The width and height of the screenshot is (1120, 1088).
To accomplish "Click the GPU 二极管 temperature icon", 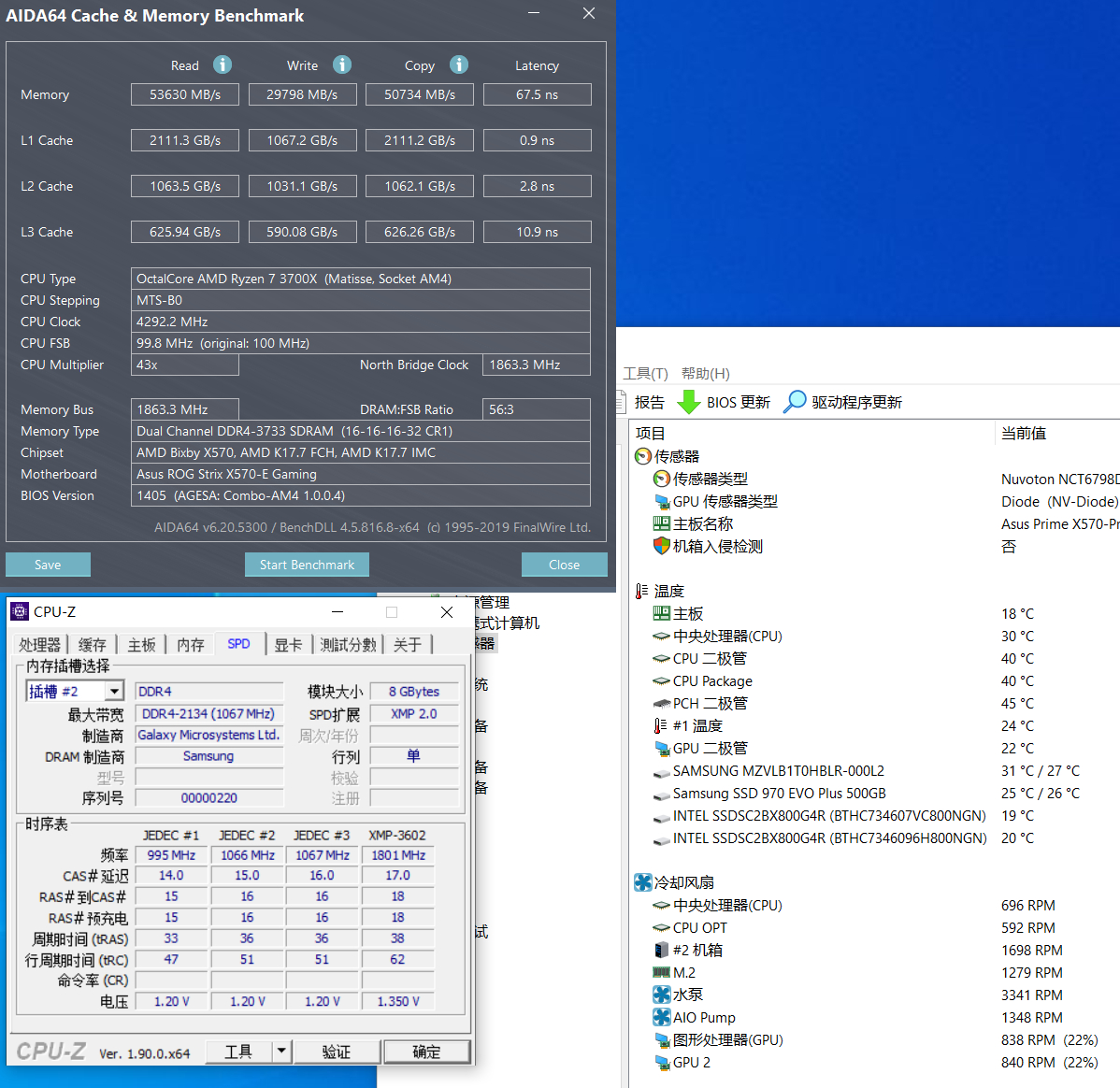I will (661, 749).
